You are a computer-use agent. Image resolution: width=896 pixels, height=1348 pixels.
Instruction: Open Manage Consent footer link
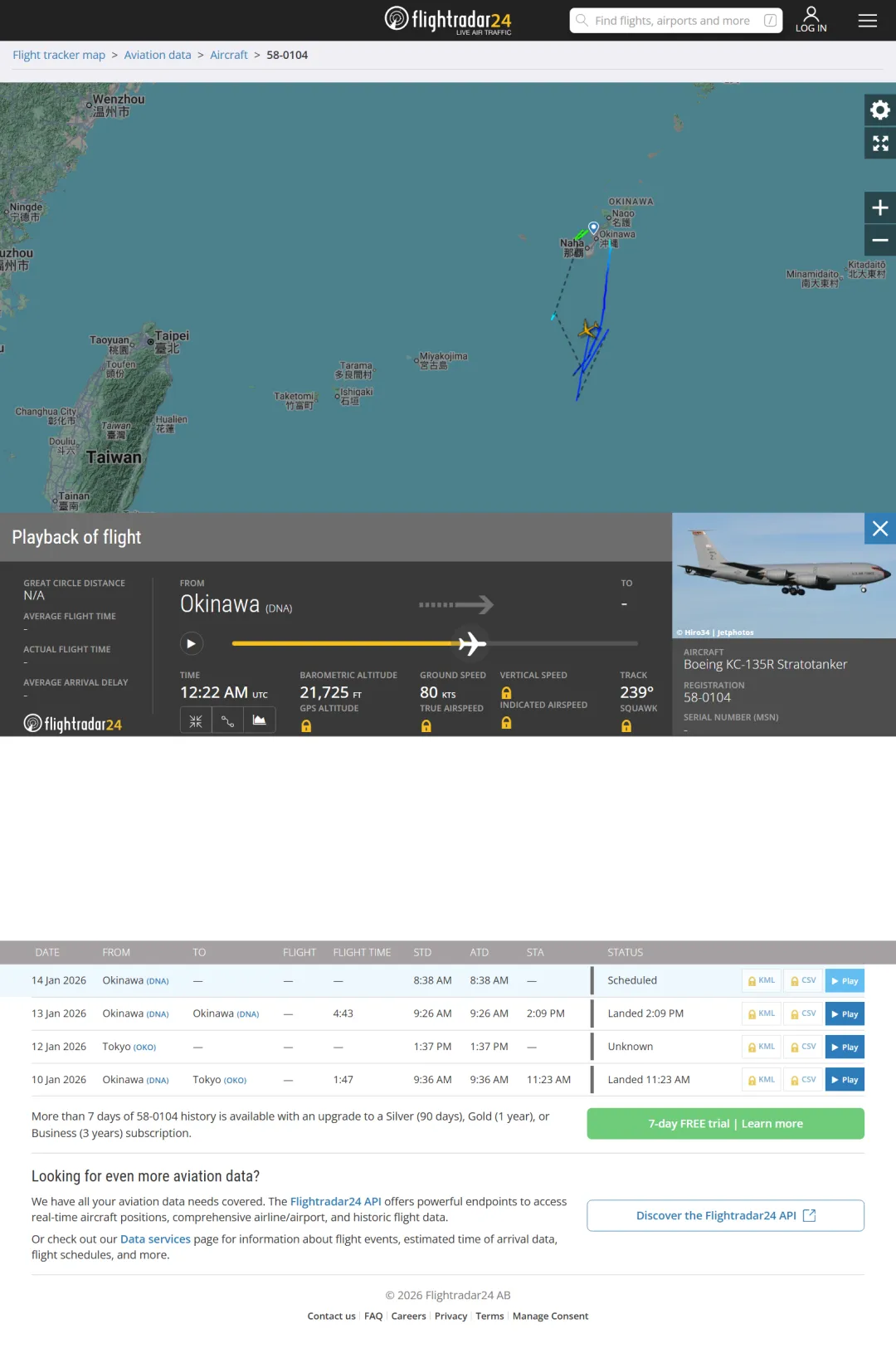click(550, 1316)
